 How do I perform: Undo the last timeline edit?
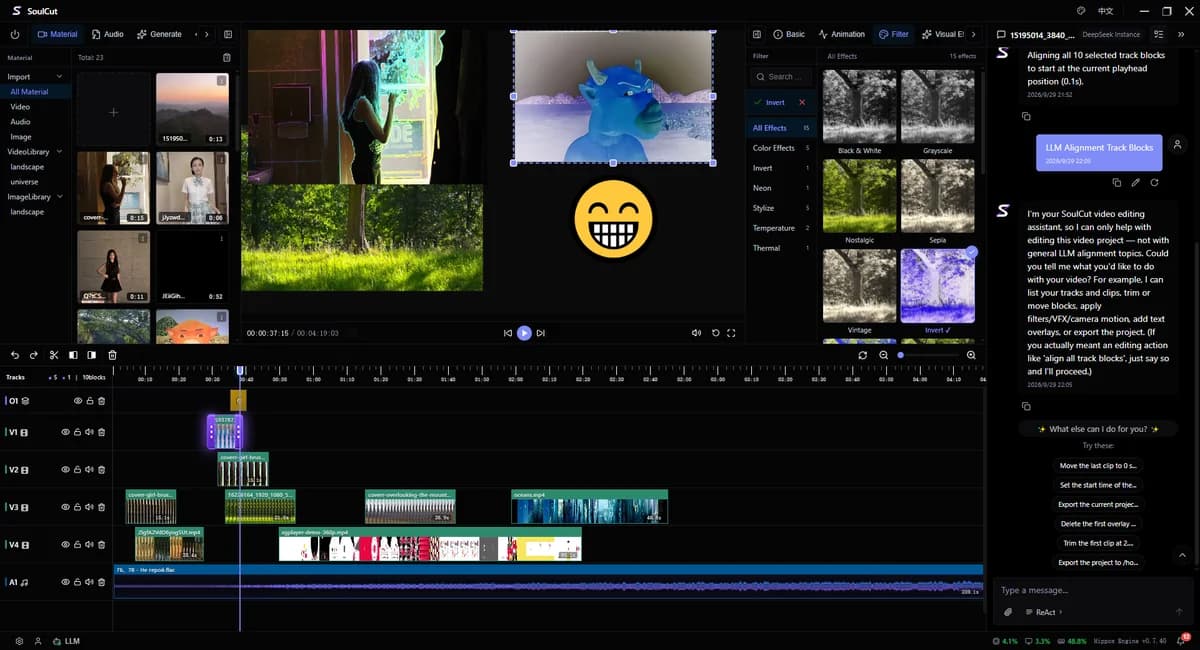click(x=15, y=355)
